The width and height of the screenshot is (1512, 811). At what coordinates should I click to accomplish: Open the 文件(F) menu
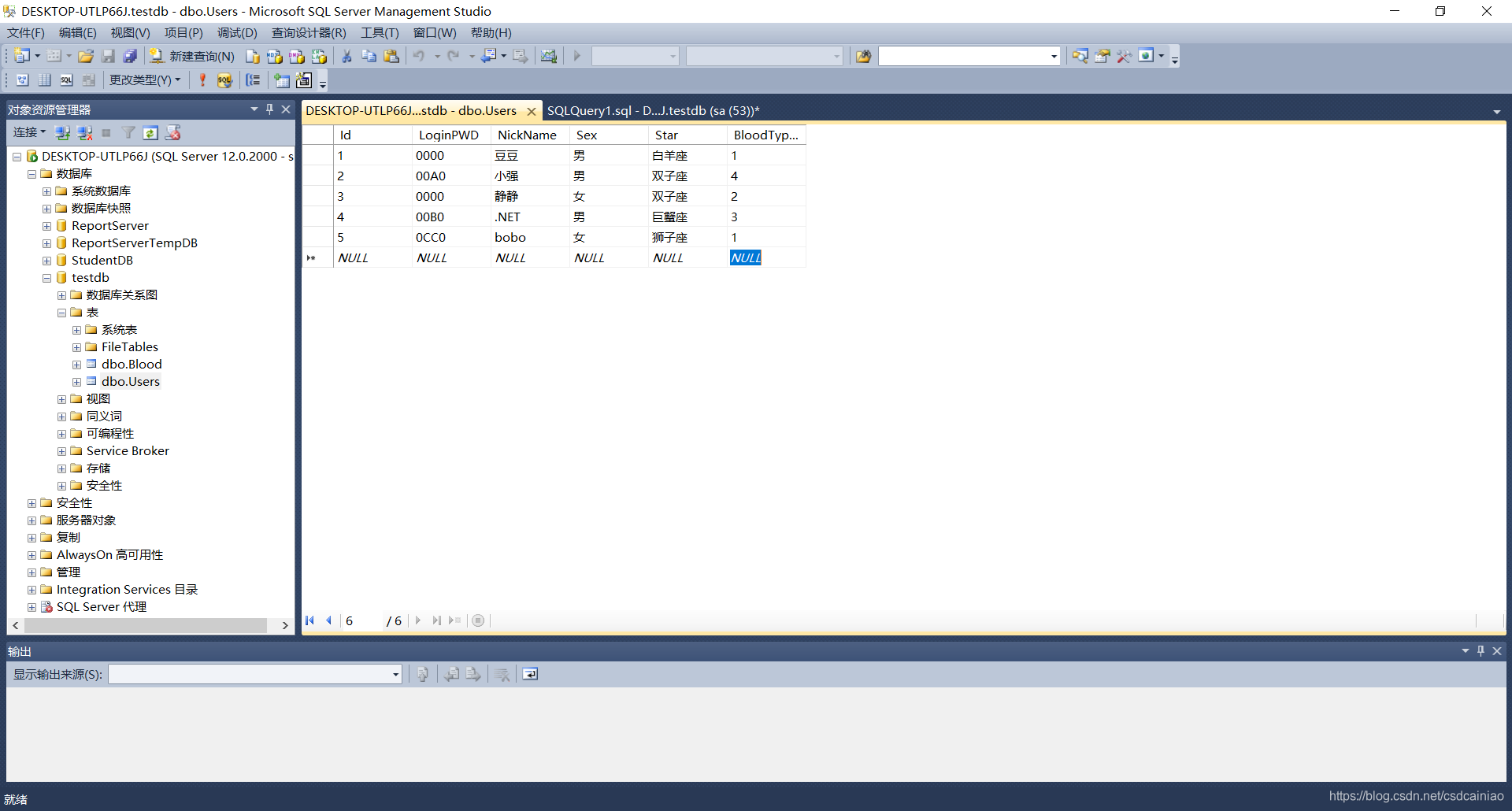(26, 32)
